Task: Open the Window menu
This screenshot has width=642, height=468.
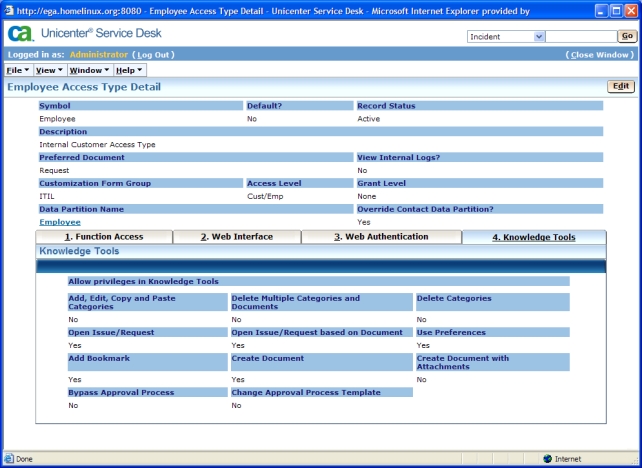Action: [89, 70]
